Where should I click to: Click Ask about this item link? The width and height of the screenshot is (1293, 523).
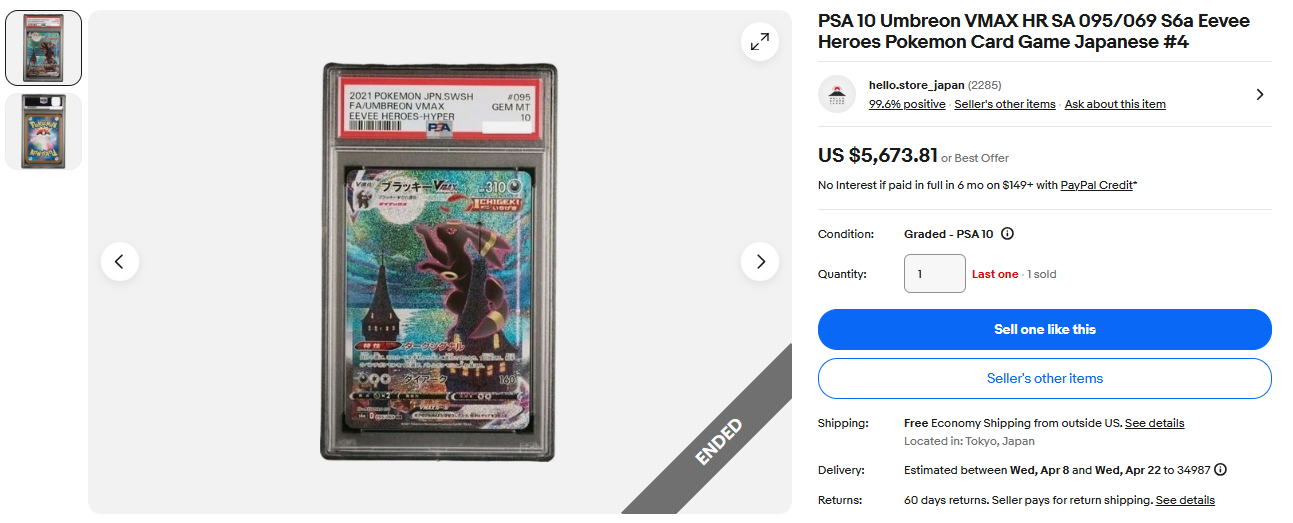[x=1115, y=104]
